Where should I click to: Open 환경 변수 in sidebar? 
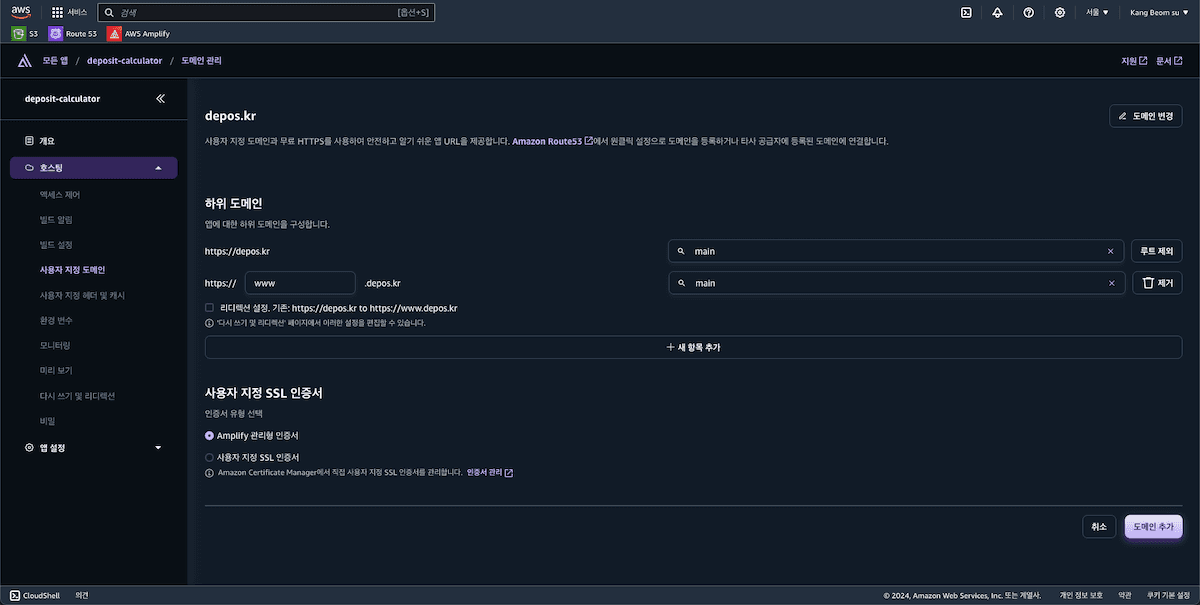click(56, 320)
